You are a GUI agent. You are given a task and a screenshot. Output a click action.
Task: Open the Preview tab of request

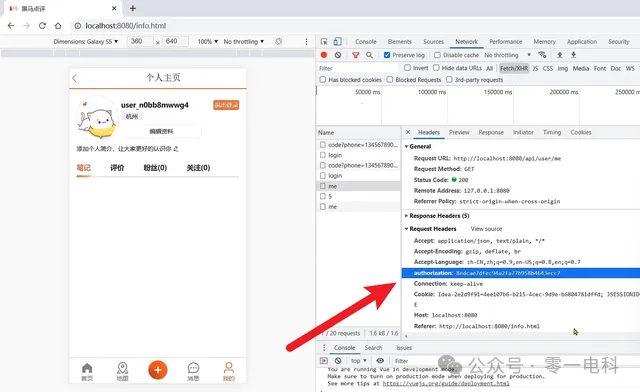pos(459,132)
